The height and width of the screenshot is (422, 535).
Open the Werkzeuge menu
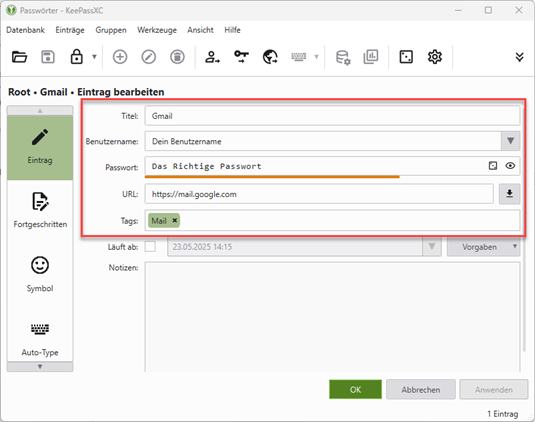[157, 30]
